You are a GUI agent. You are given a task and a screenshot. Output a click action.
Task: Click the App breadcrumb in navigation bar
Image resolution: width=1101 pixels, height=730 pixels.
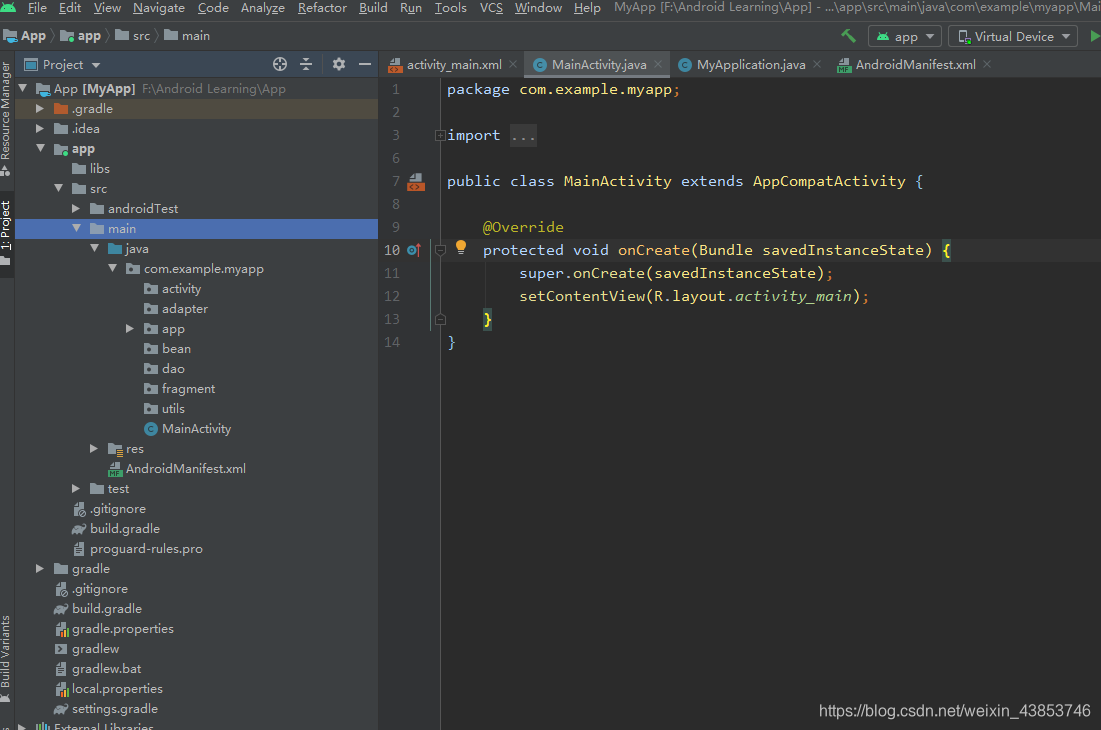pos(25,36)
